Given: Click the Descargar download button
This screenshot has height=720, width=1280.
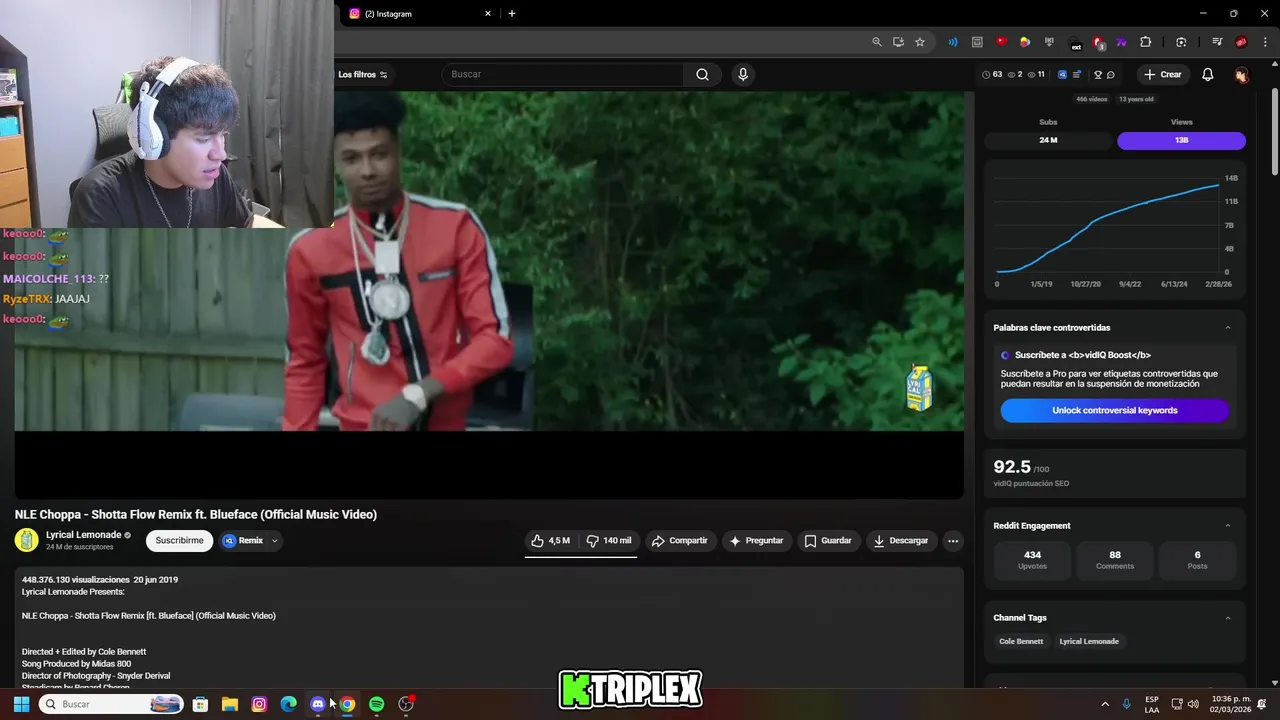Looking at the screenshot, I should pyautogui.click(x=901, y=541).
